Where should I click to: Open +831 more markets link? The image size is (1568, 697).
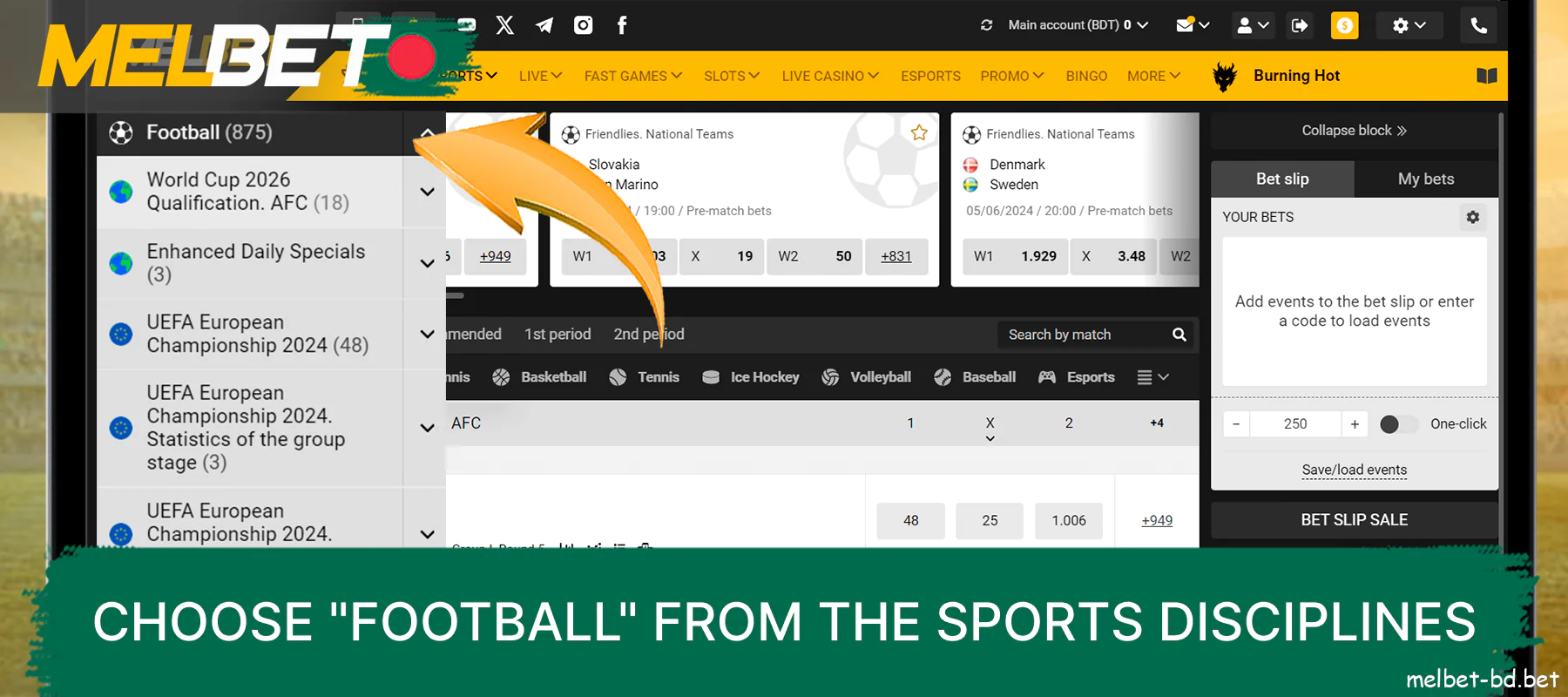point(896,256)
